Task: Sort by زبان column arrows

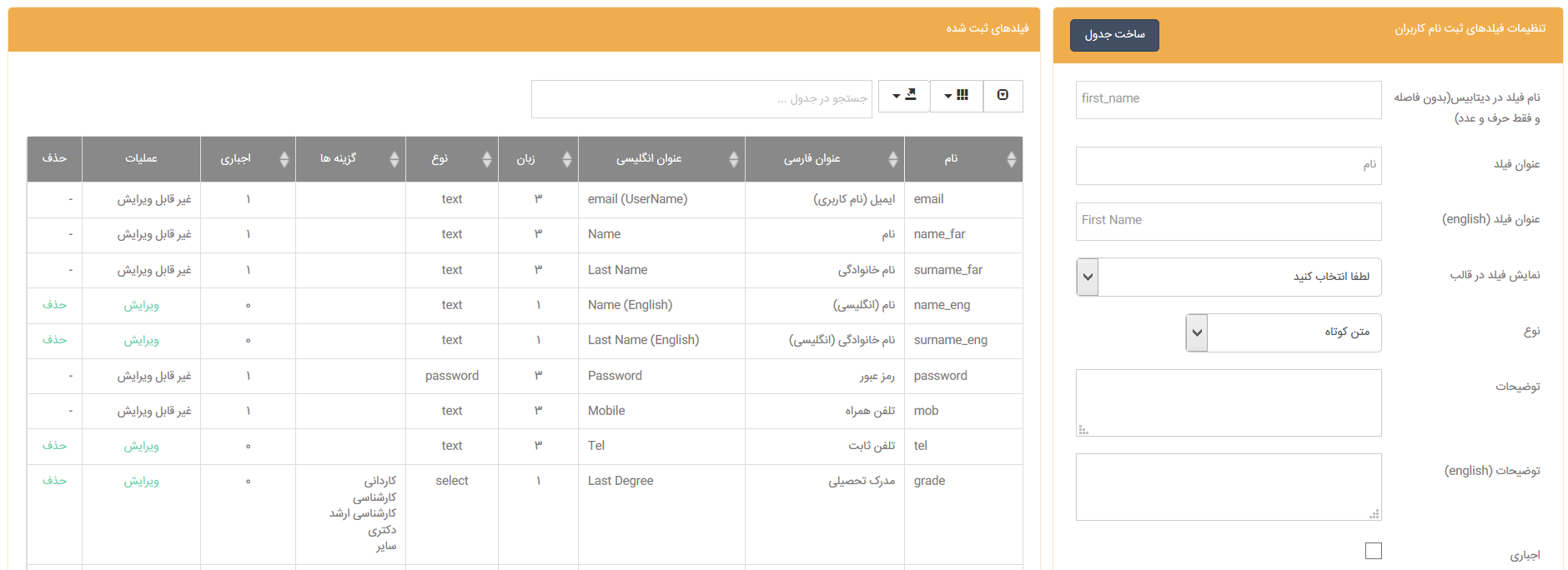Action: pyautogui.click(x=567, y=159)
